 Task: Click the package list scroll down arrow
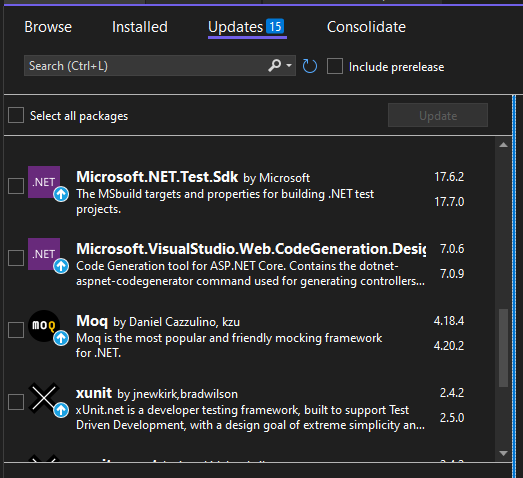pos(504,453)
